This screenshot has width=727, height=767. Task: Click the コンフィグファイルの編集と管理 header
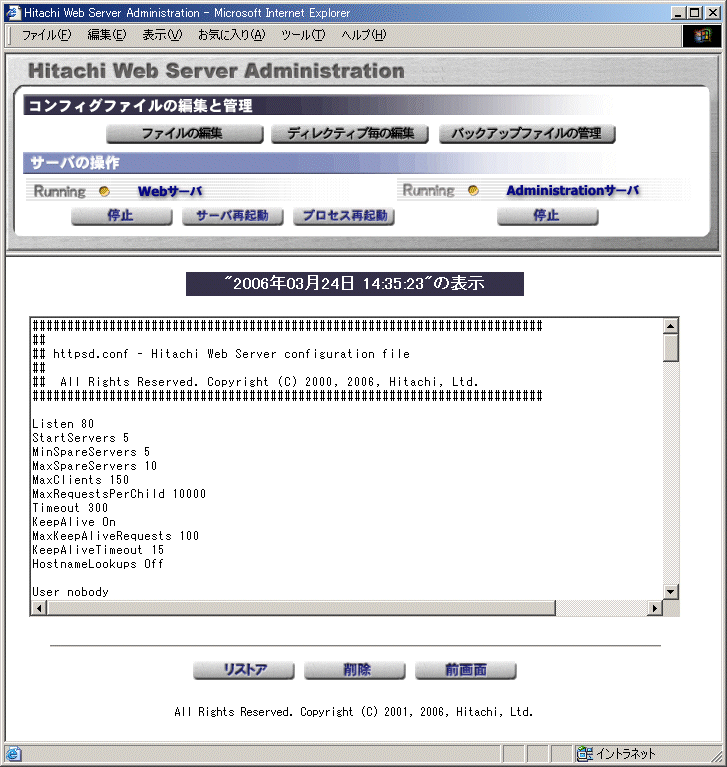click(x=140, y=106)
